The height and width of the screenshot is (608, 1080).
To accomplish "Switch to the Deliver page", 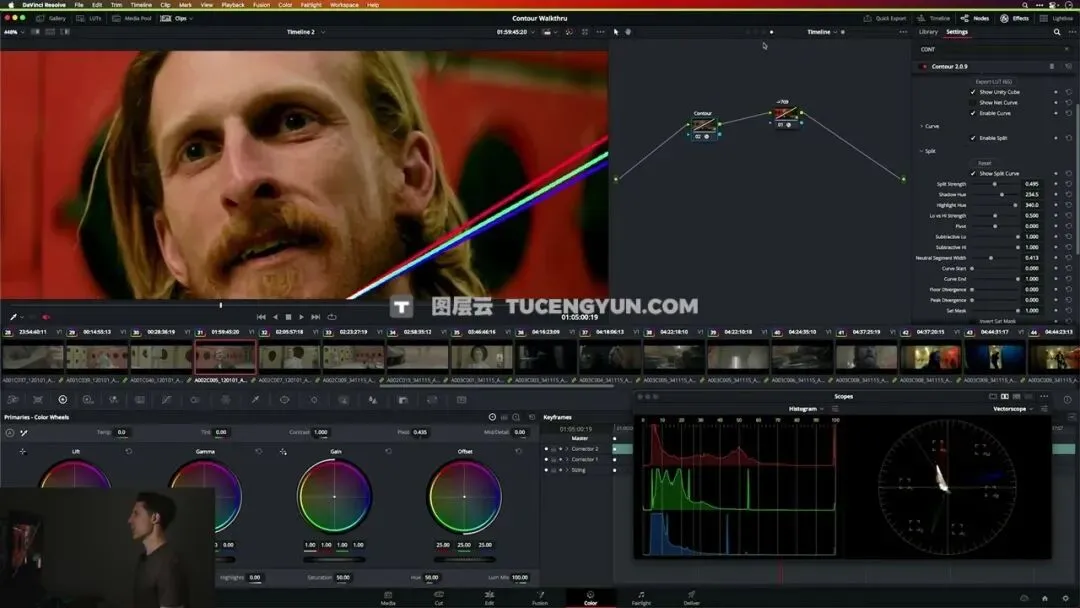I will click(692, 598).
